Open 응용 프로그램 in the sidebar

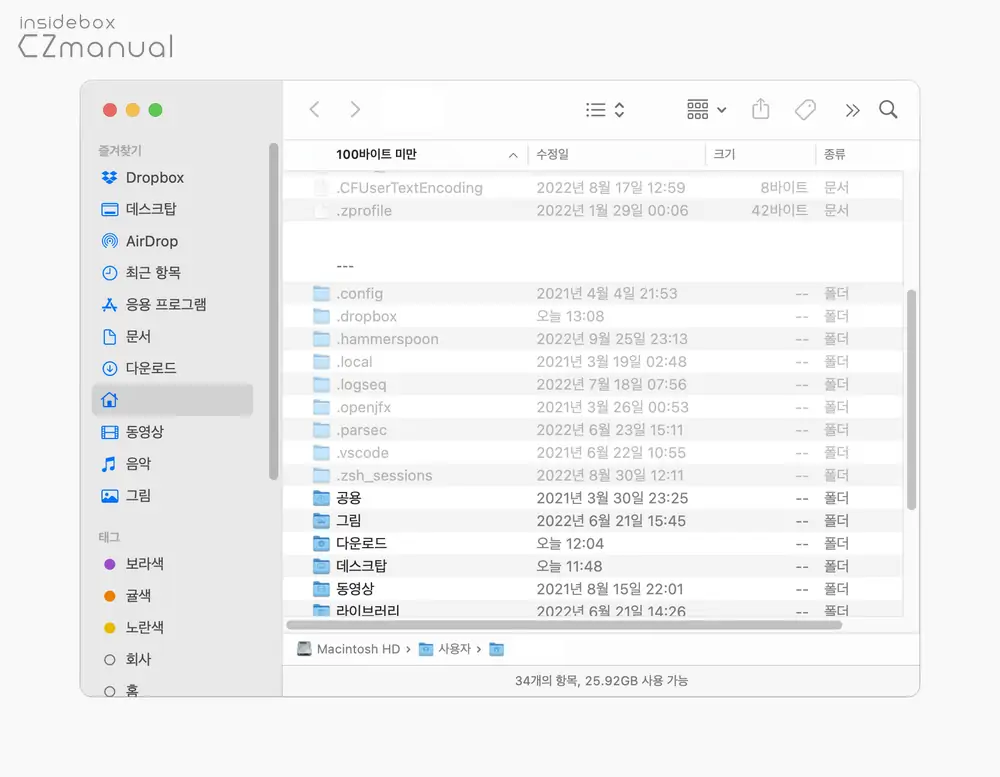pos(165,305)
